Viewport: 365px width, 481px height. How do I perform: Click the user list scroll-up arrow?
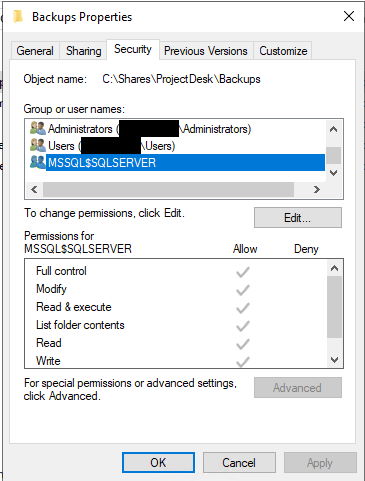[x=333, y=129]
